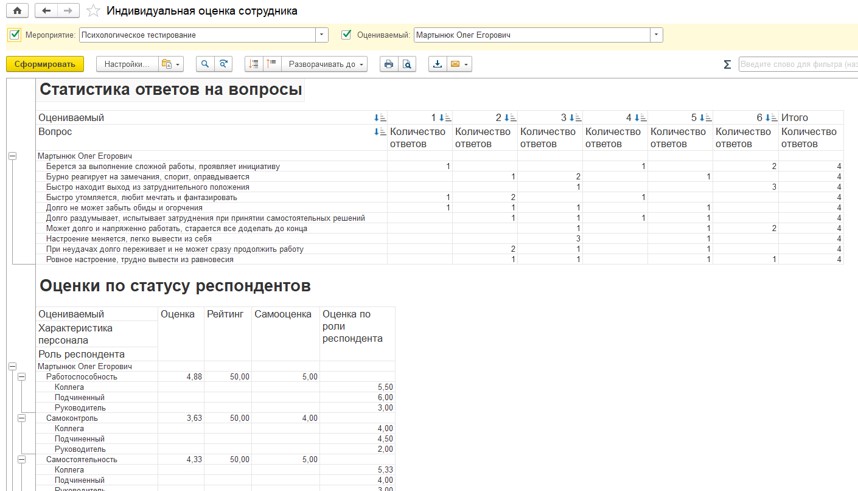Collapse the Работоспособность group

point(21,377)
